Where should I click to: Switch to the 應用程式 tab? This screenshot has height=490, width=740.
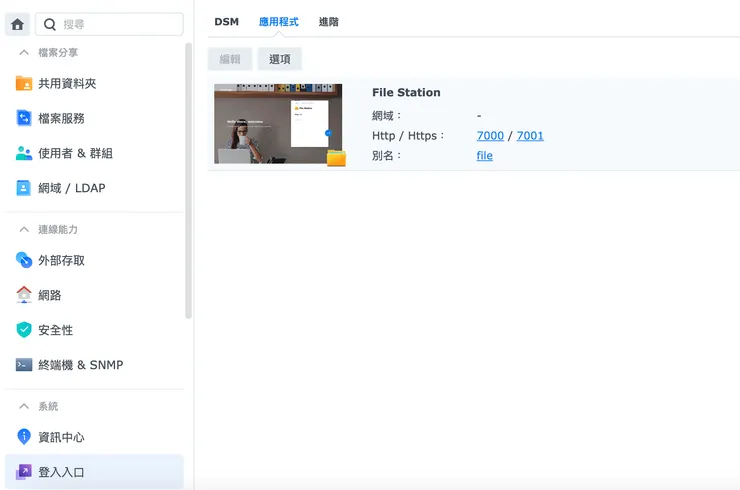tap(278, 22)
